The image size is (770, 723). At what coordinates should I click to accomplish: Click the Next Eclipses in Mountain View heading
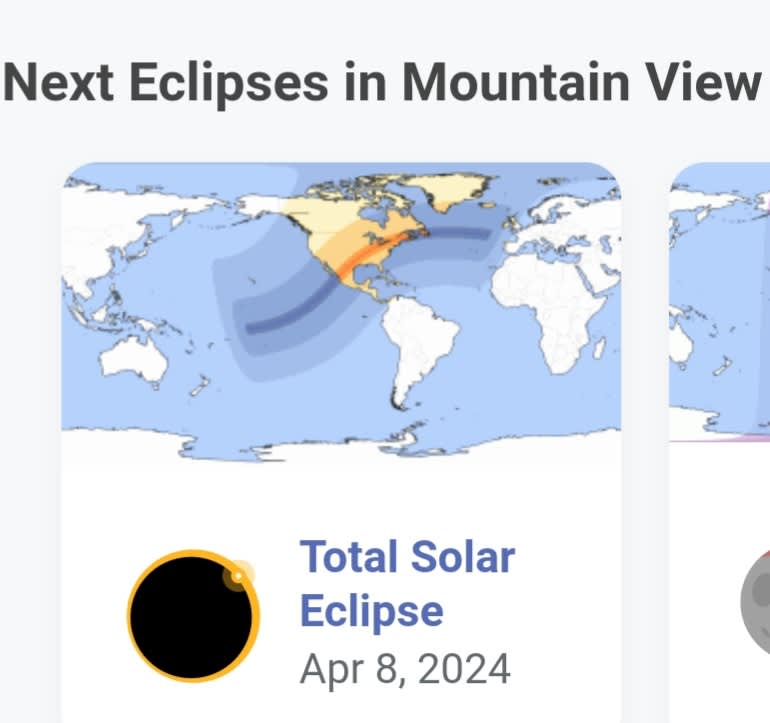[x=382, y=82]
